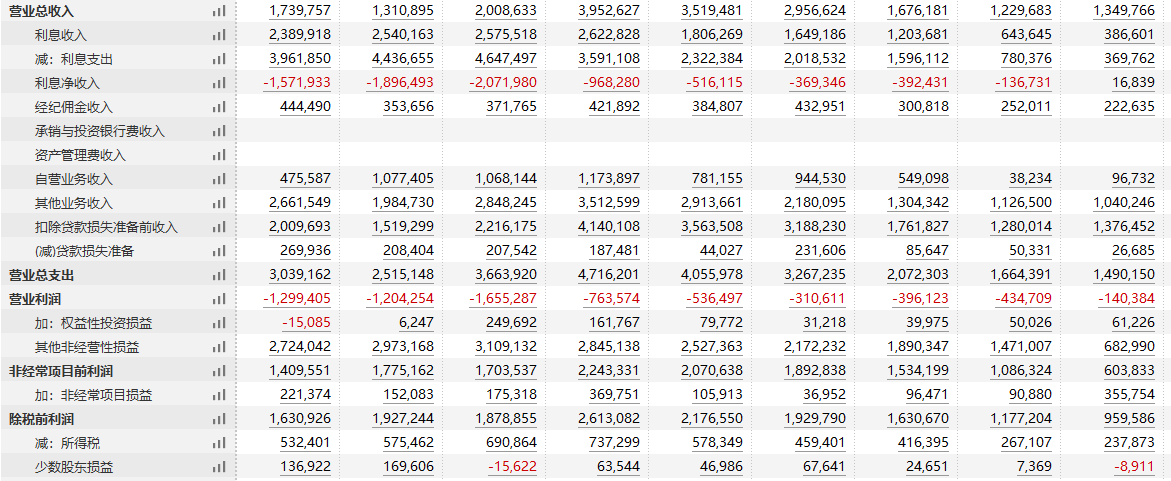Viewport: 1171px width, 481px height.
Task: Show chart for 少数股东损益 row
Action: click(x=218, y=468)
